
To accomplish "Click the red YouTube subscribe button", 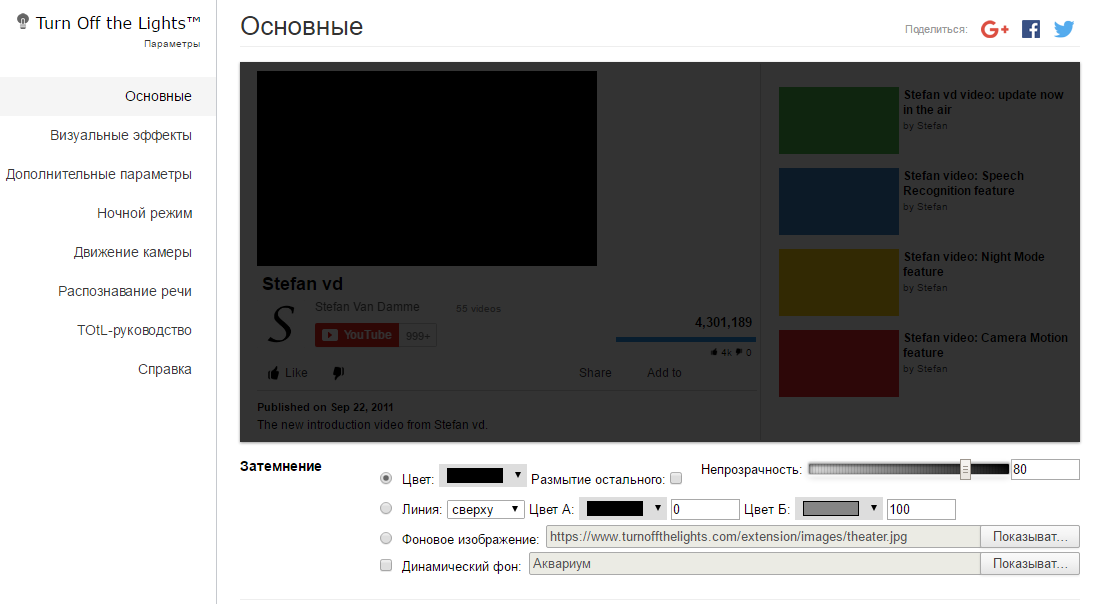I will [x=357, y=335].
